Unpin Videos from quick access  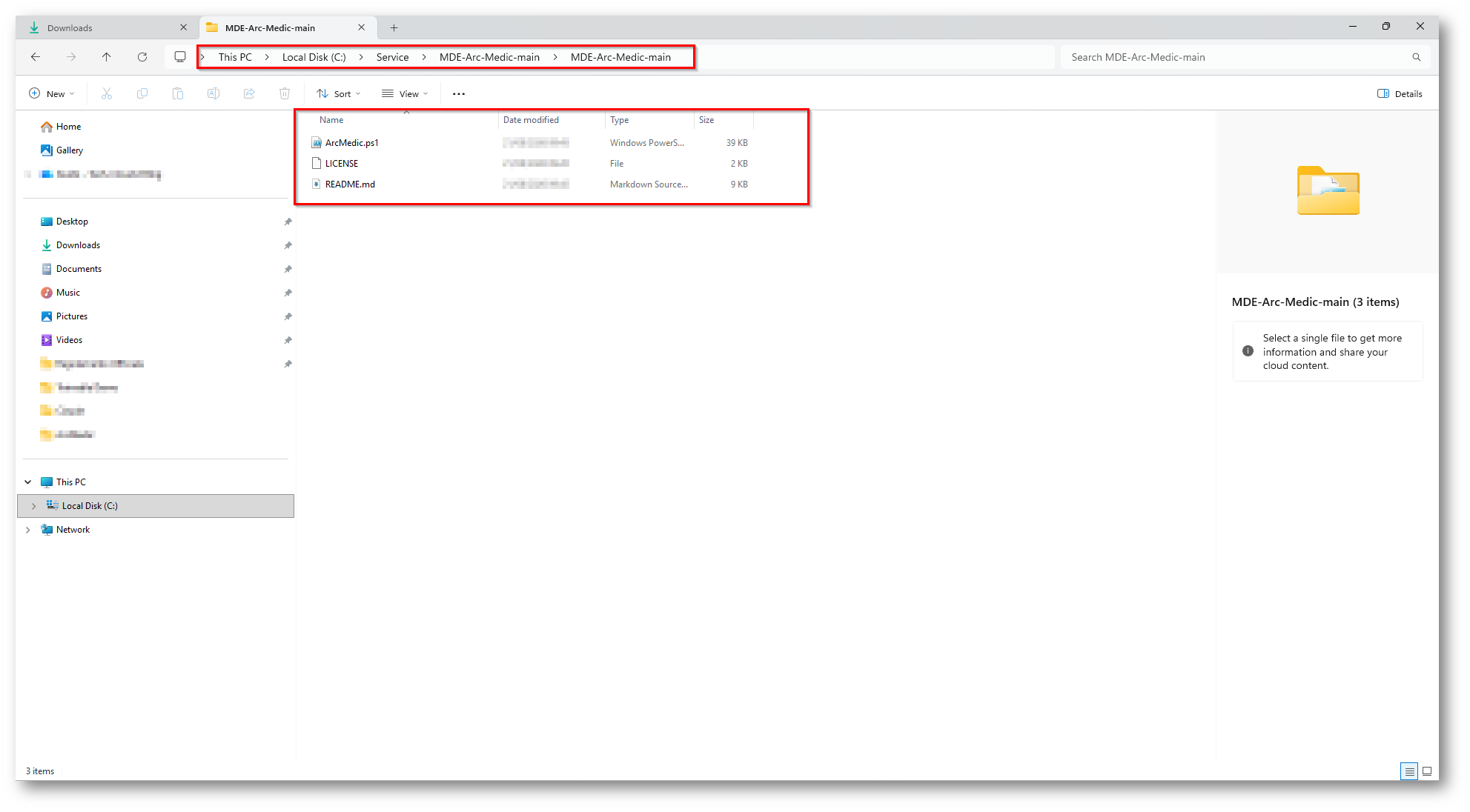[x=288, y=340]
